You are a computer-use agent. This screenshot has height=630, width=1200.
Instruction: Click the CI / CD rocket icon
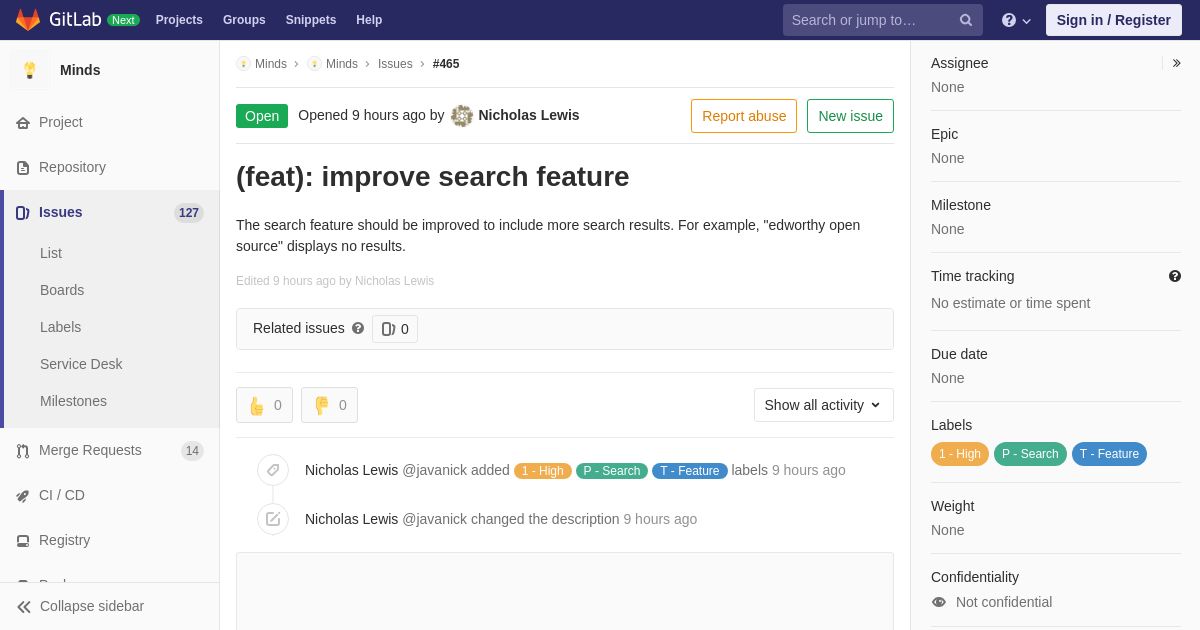(x=23, y=496)
